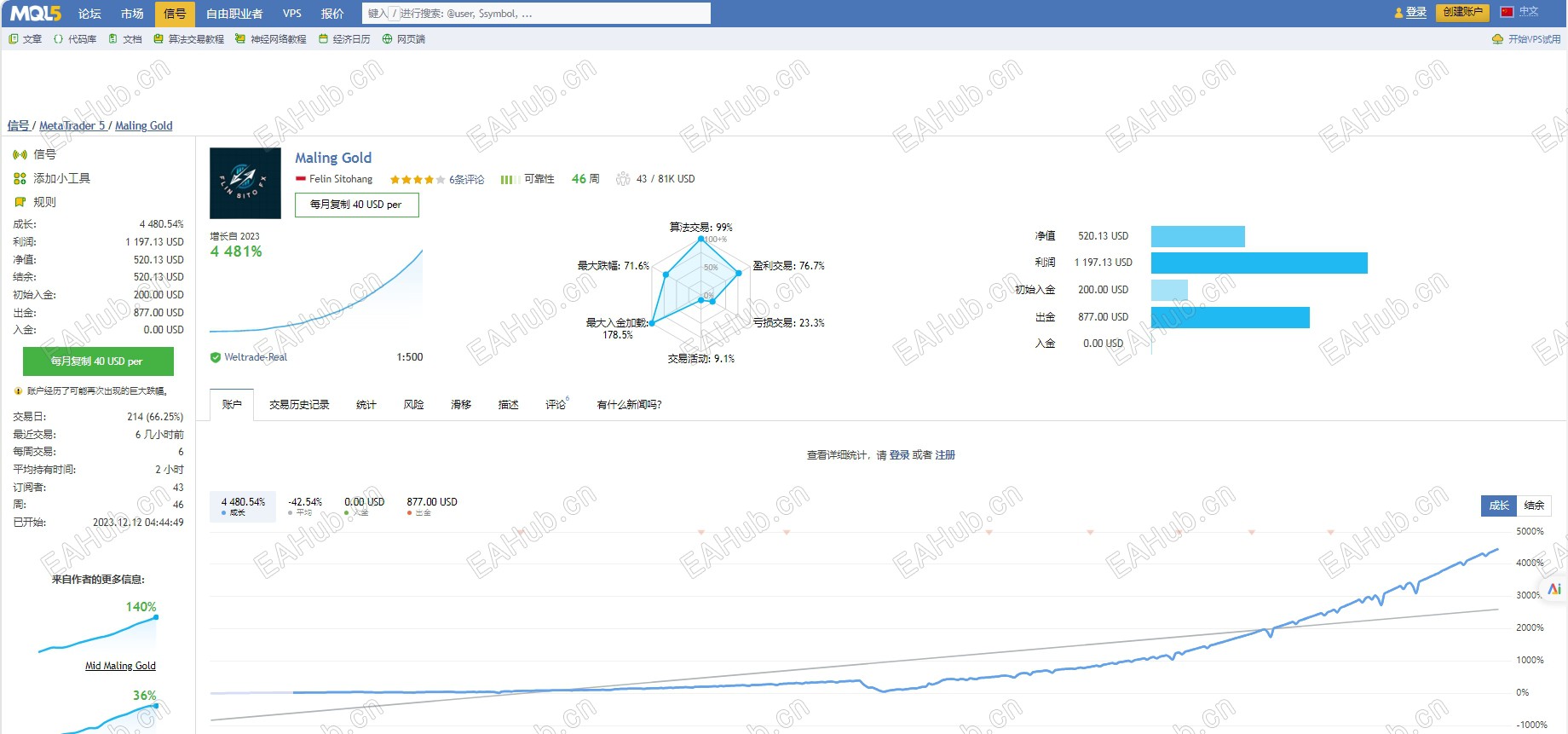This screenshot has height=734, width=1568.
Task: Click the 网页端 globe icon
Action: click(387, 39)
